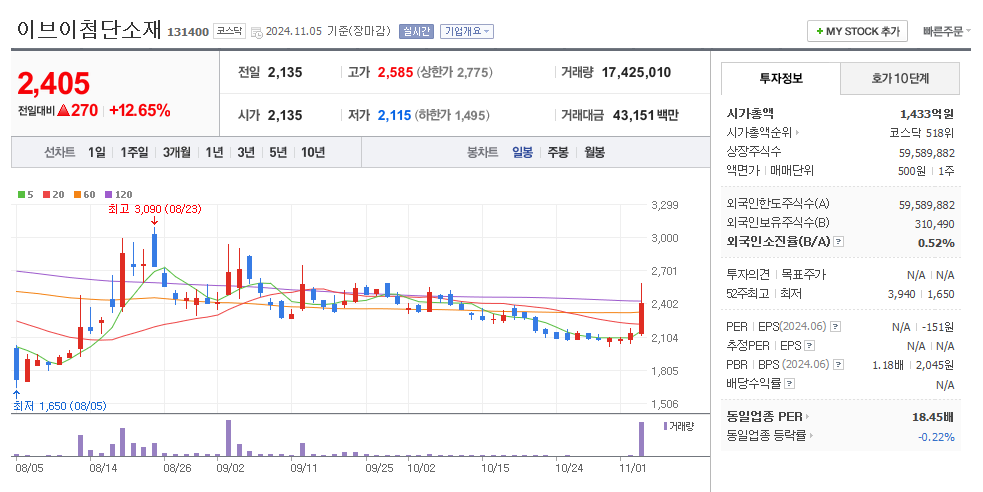Expand the 시가총액순위 arrow link
This screenshot has width=983, height=492.
797,133
